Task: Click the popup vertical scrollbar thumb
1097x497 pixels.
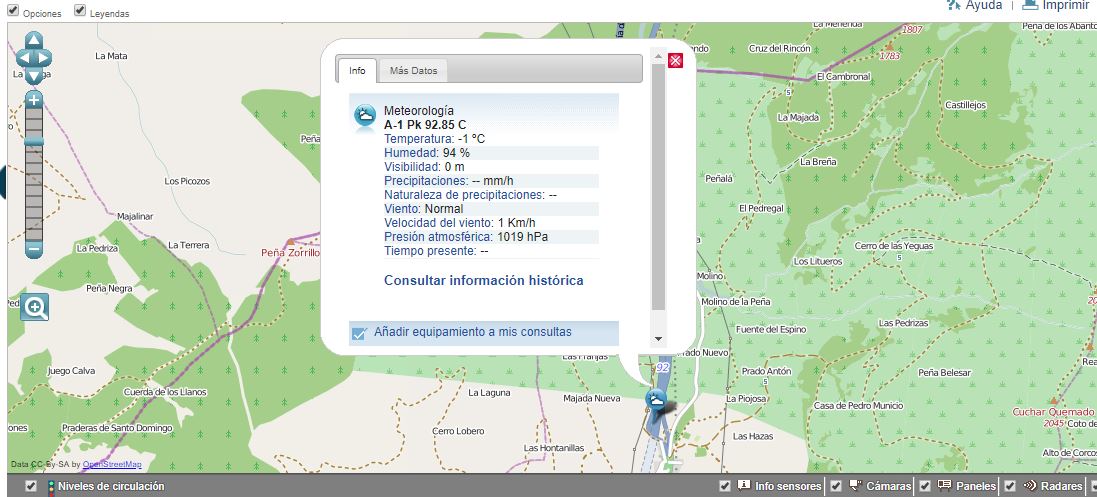Action: tap(658, 186)
